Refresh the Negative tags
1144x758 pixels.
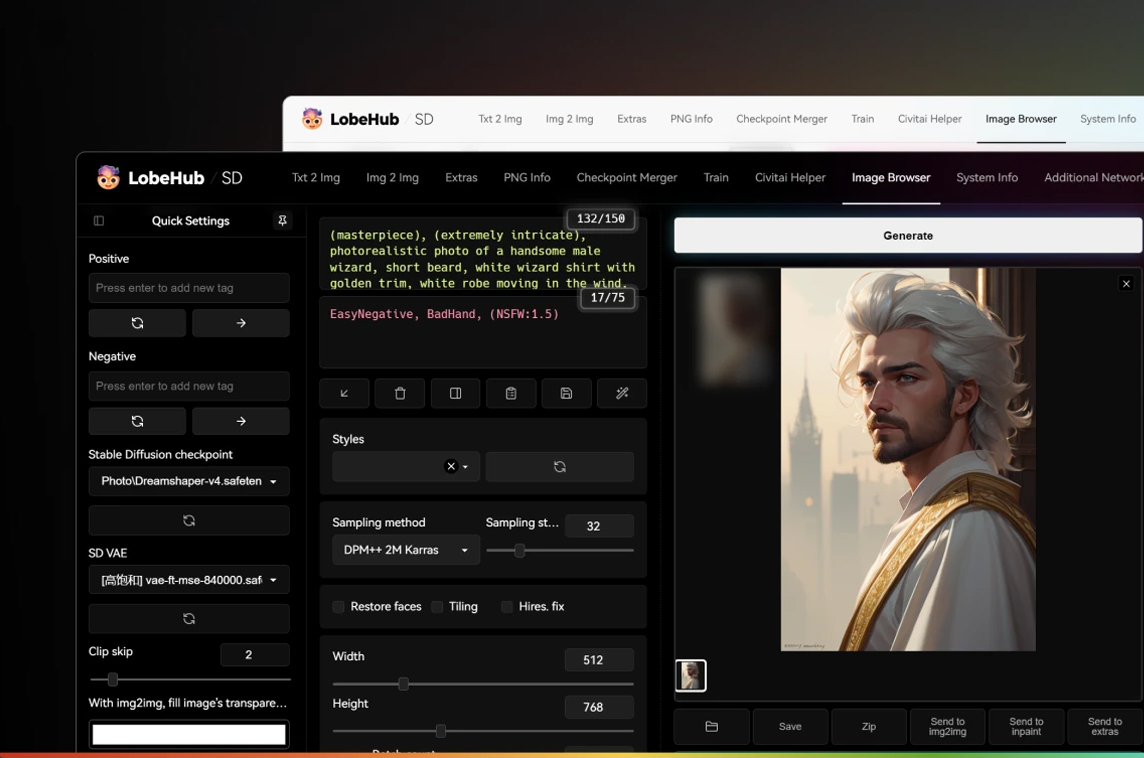137,421
